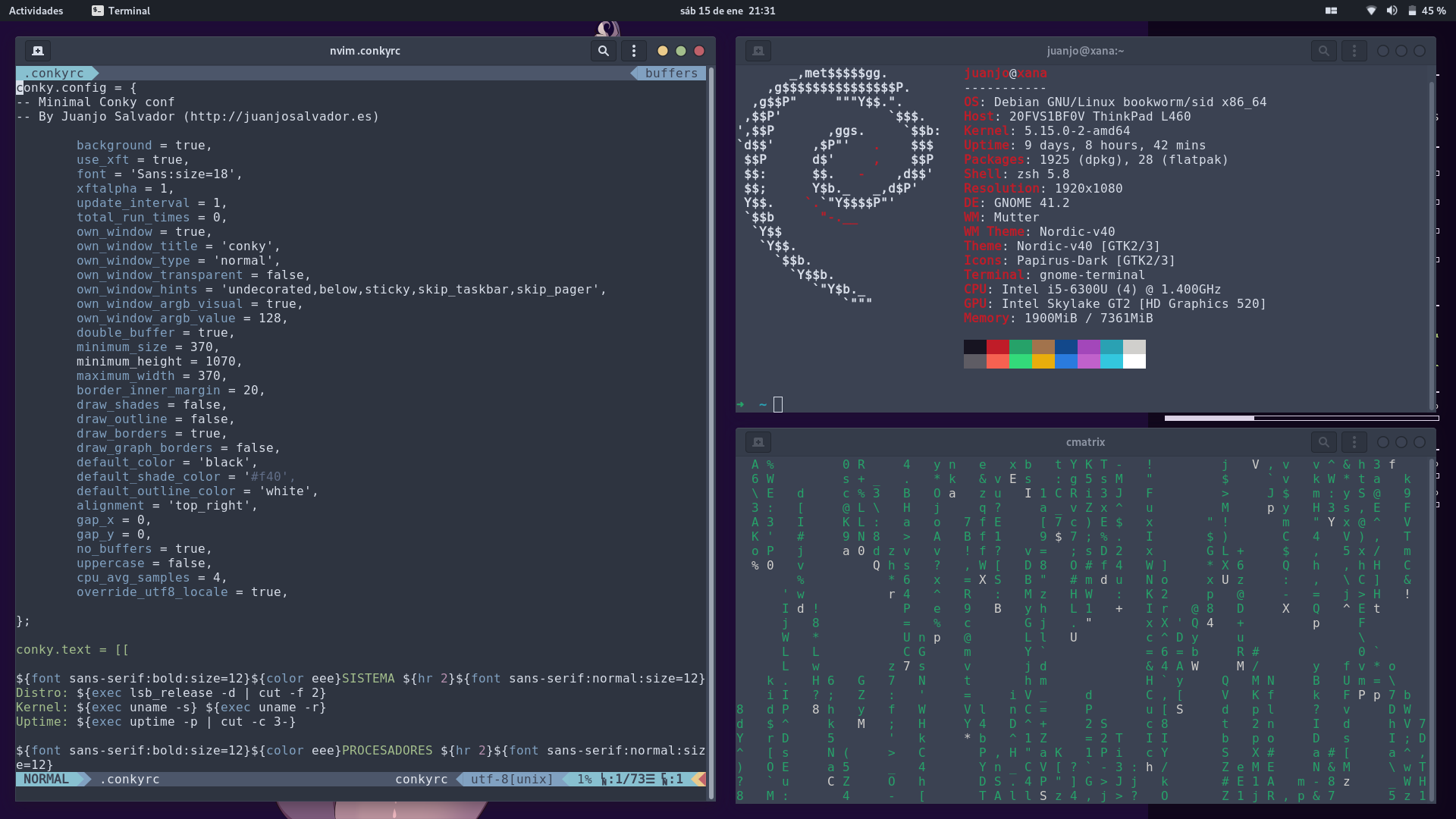
Task: Click the override_utf8_locale = true line
Action: tap(182, 592)
